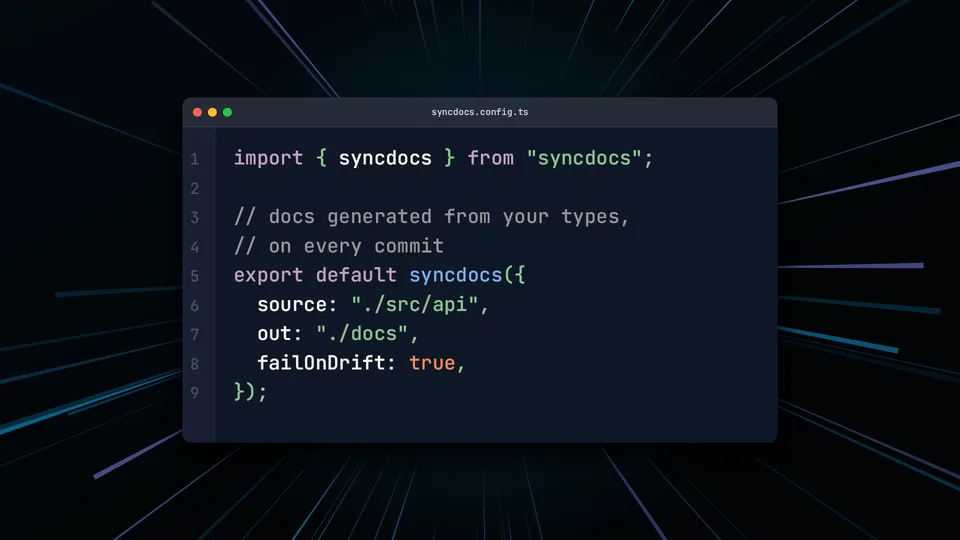Click line number 8 in the gutter
The height and width of the screenshot is (540, 960).
[195, 364]
